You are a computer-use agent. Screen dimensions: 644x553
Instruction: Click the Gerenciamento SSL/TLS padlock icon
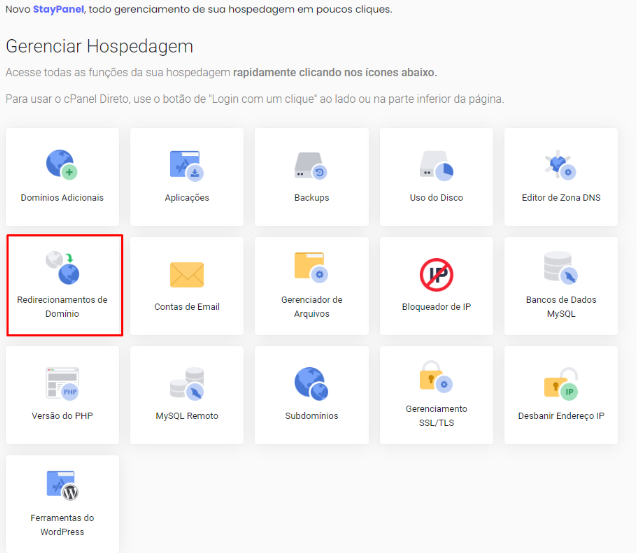click(436, 376)
